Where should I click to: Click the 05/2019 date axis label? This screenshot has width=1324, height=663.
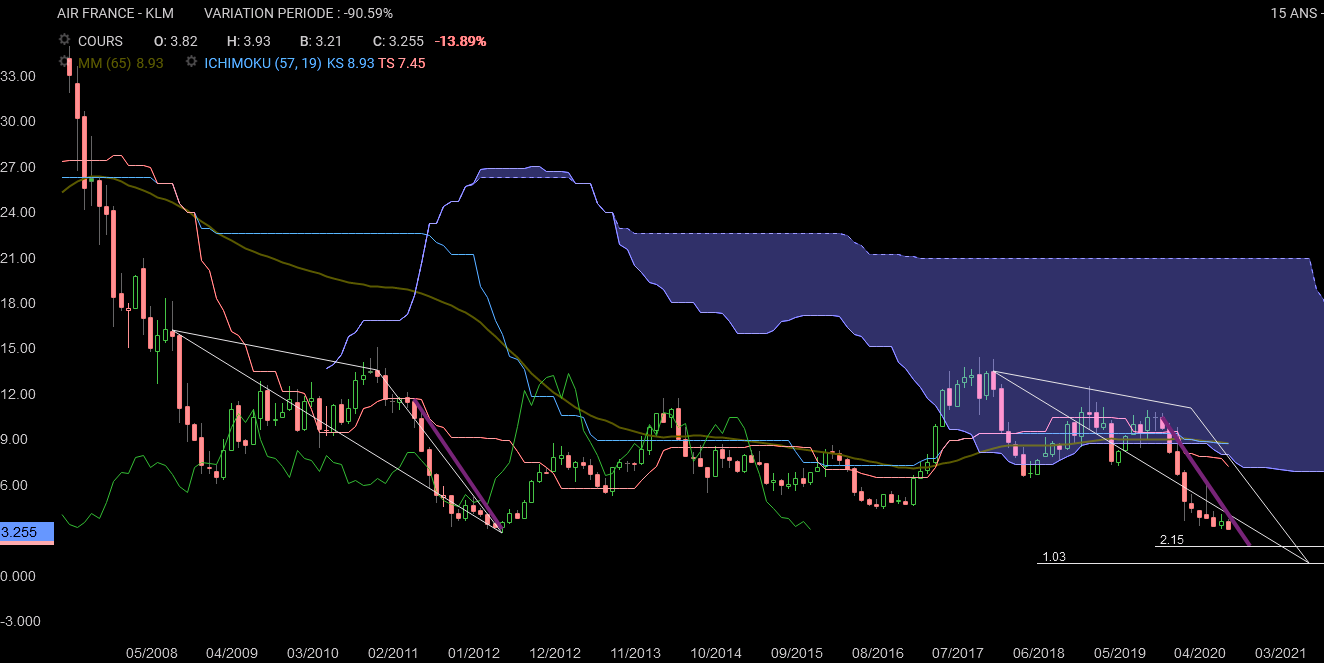point(1120,653)
